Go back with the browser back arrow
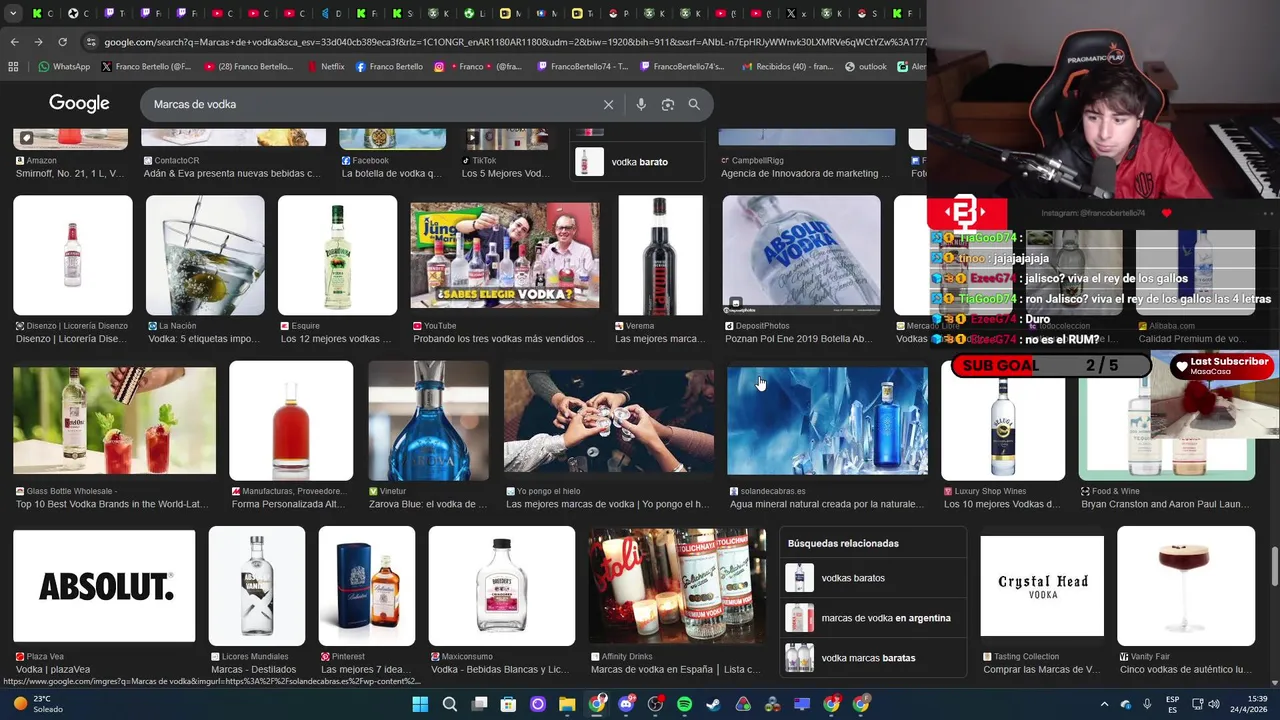 (14, 42)
